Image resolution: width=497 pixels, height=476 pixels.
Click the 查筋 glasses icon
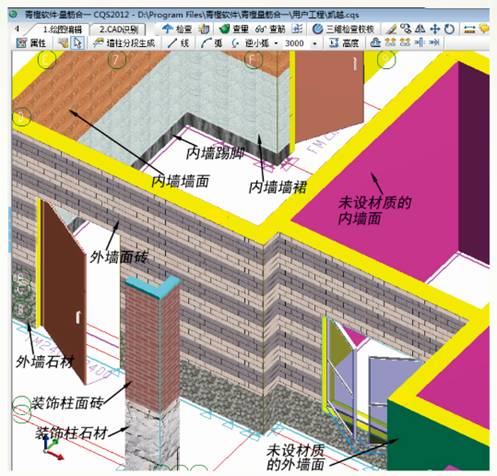(260, 29)
